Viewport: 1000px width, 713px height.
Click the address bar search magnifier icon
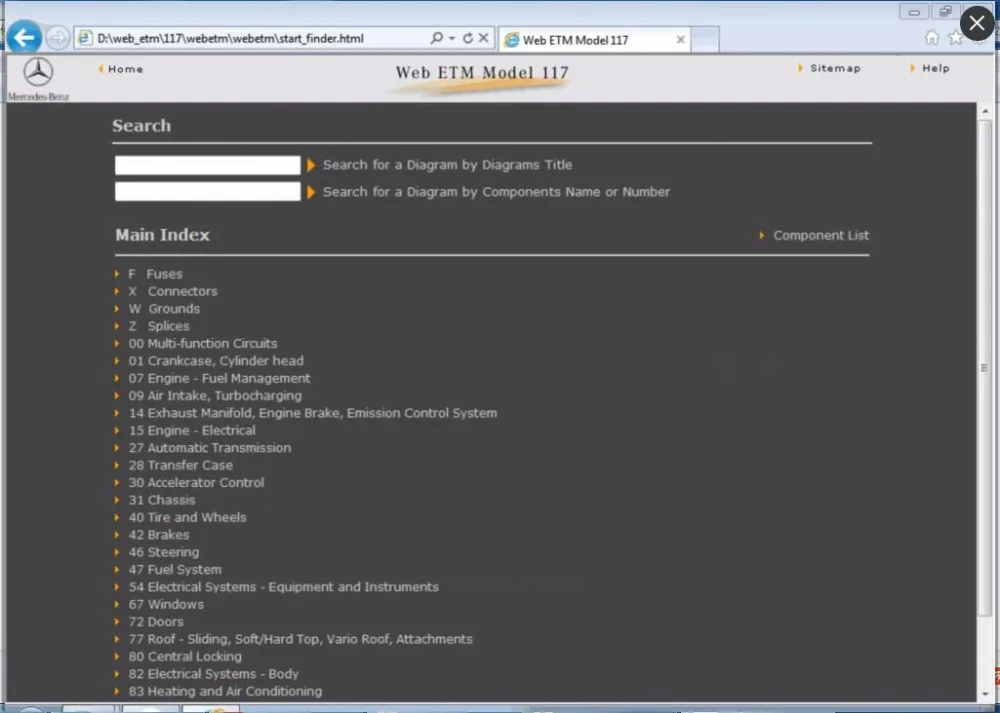pos(437,38)
